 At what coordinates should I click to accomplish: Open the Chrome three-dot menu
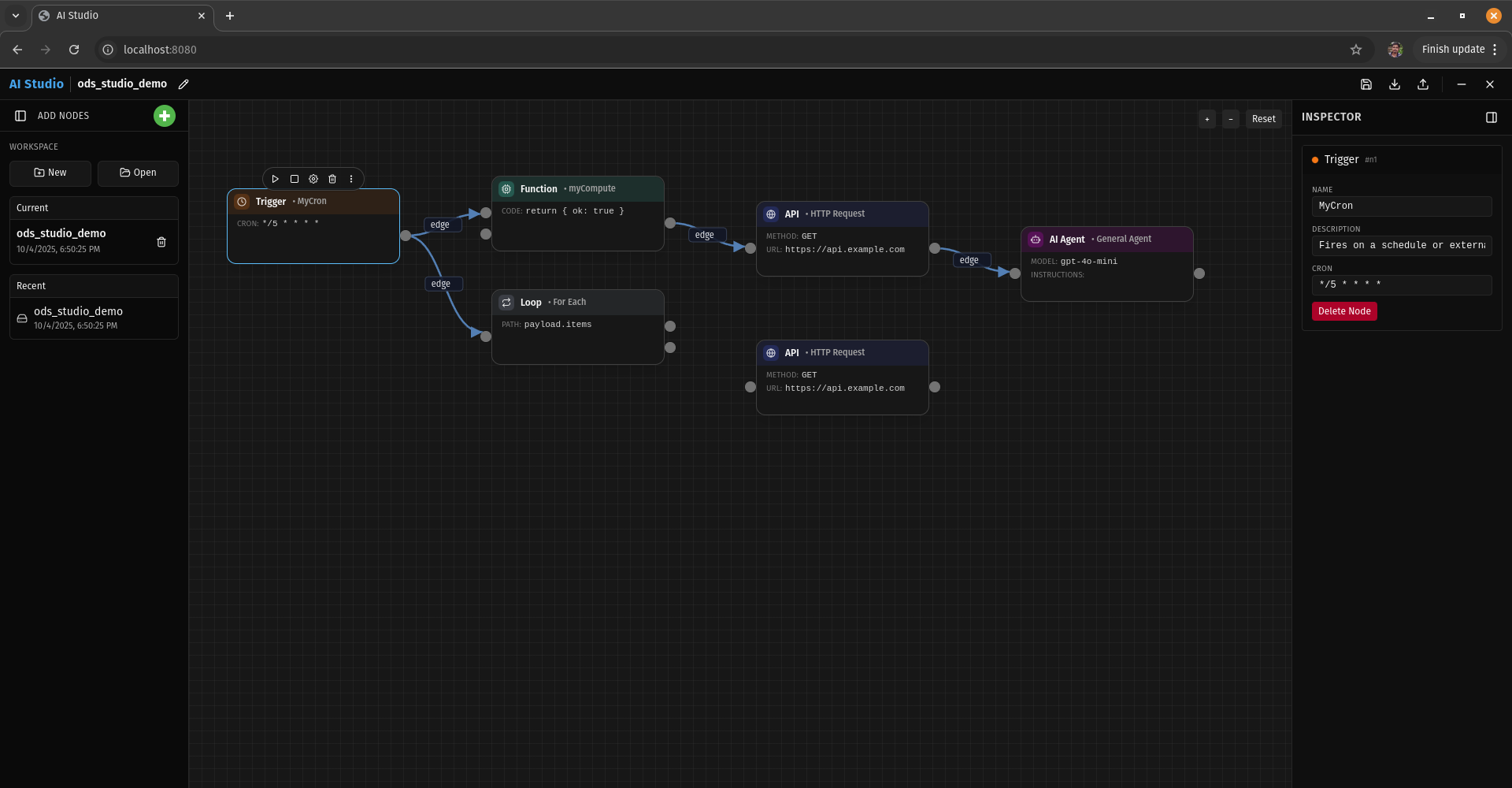point(1495,50)
